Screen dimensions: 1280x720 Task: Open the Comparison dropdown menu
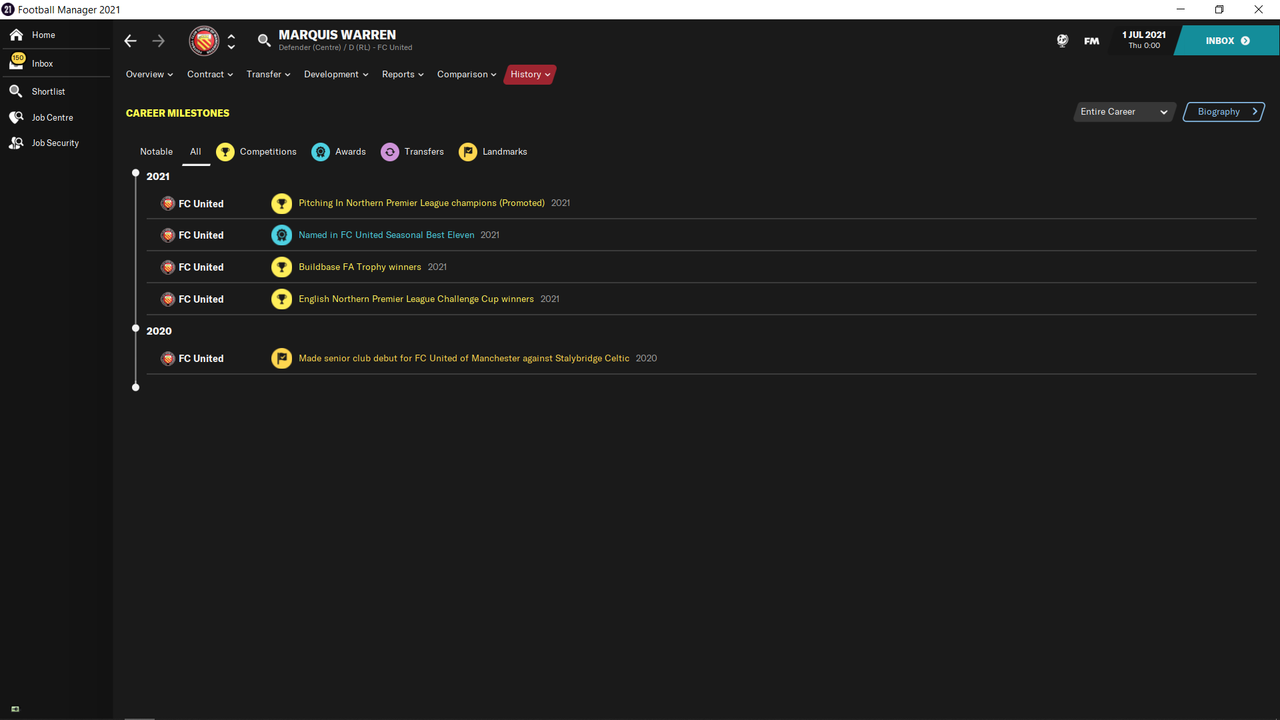[466, 74]
